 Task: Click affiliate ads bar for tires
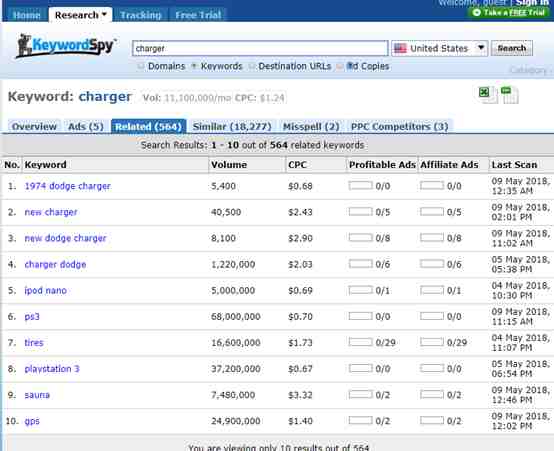(431, 342)
